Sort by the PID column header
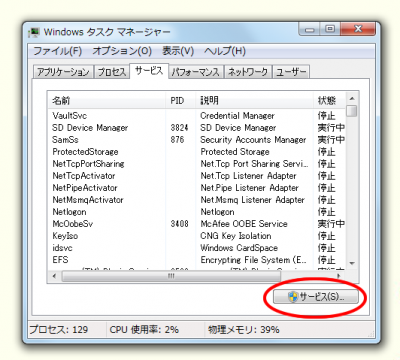The image size is (400, 360). [x=180, y=100]
